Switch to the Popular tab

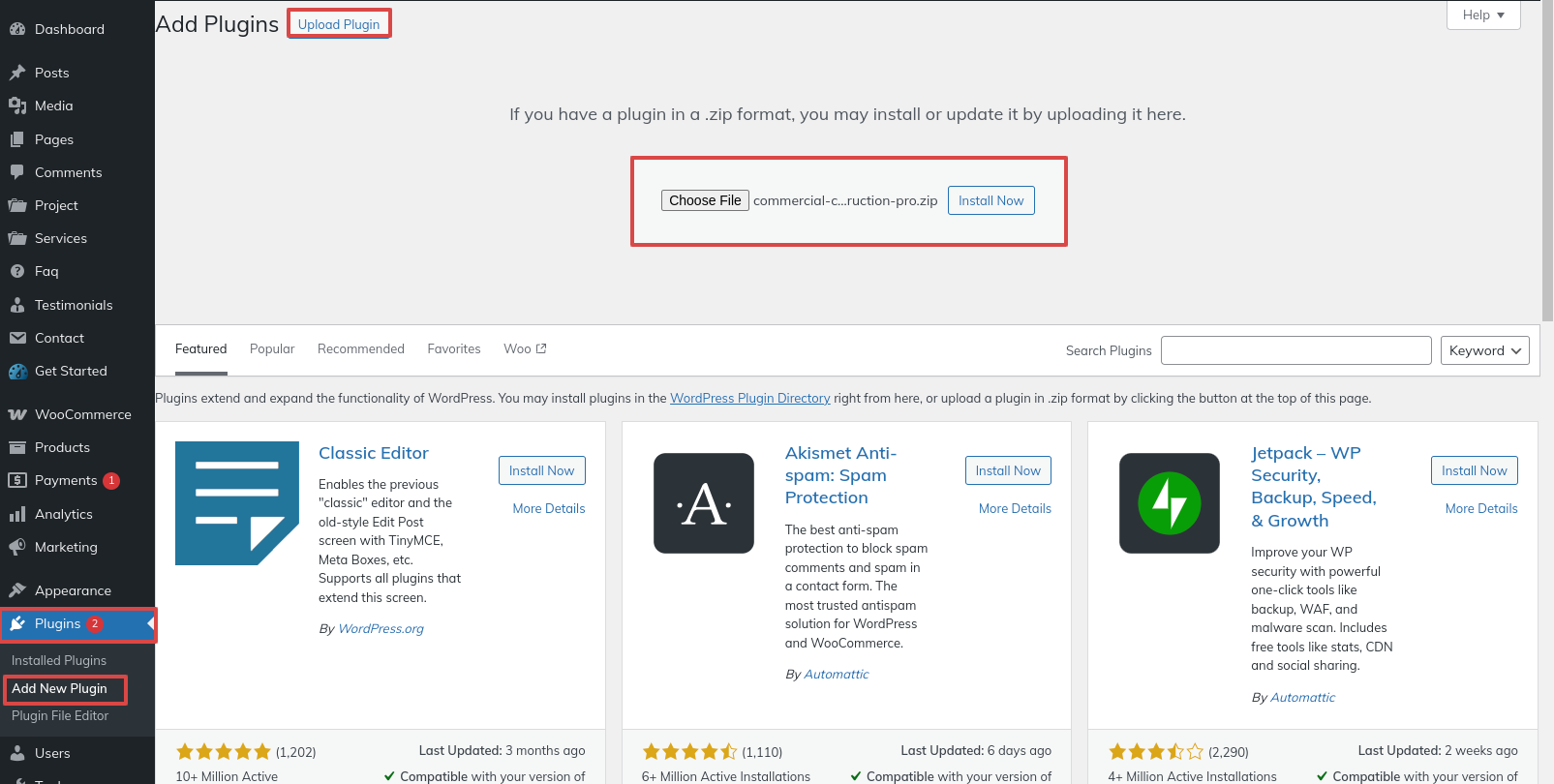[x=272, y=349]
